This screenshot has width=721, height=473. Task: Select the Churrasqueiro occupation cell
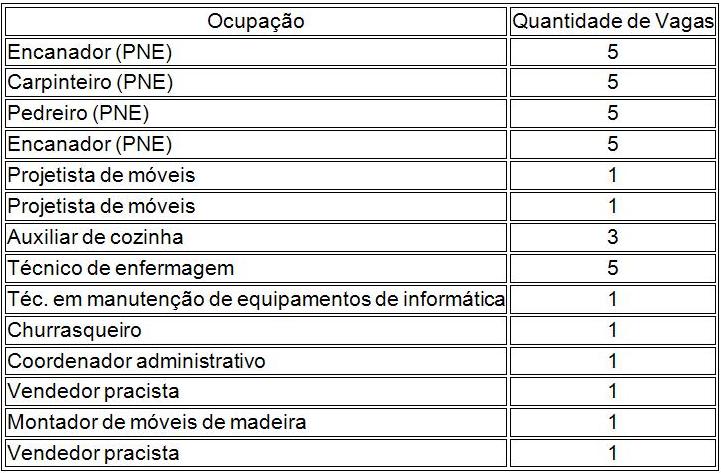click(75, 330)
